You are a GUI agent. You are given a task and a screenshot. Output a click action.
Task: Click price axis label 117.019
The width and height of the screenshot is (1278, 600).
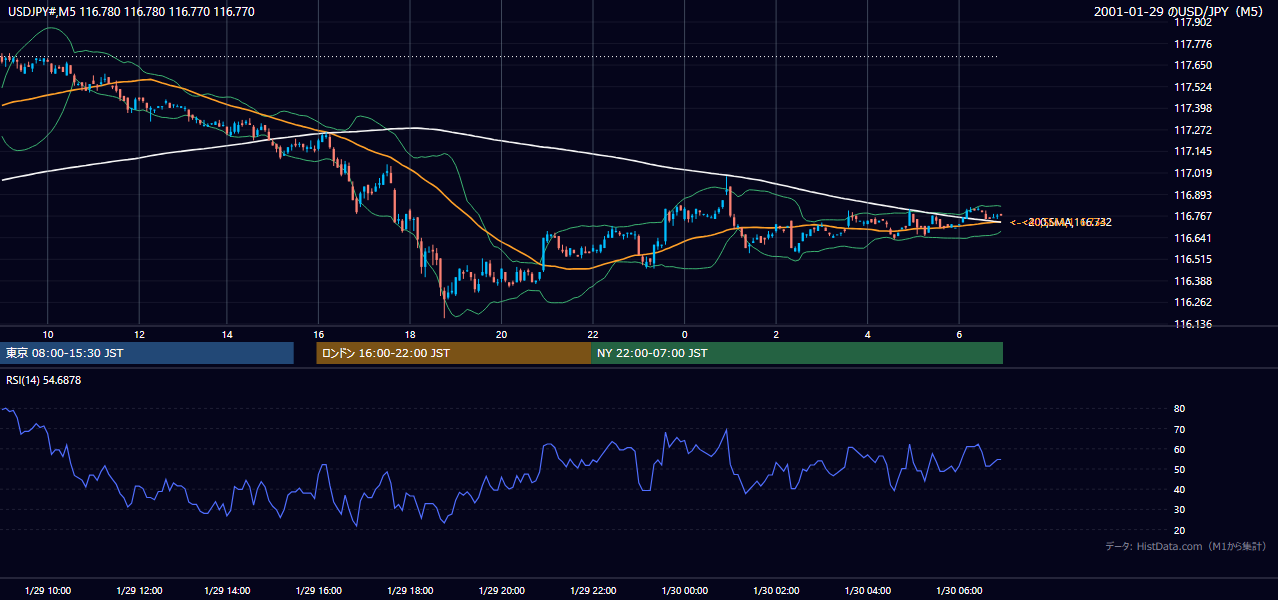[x=1192, y=173]
